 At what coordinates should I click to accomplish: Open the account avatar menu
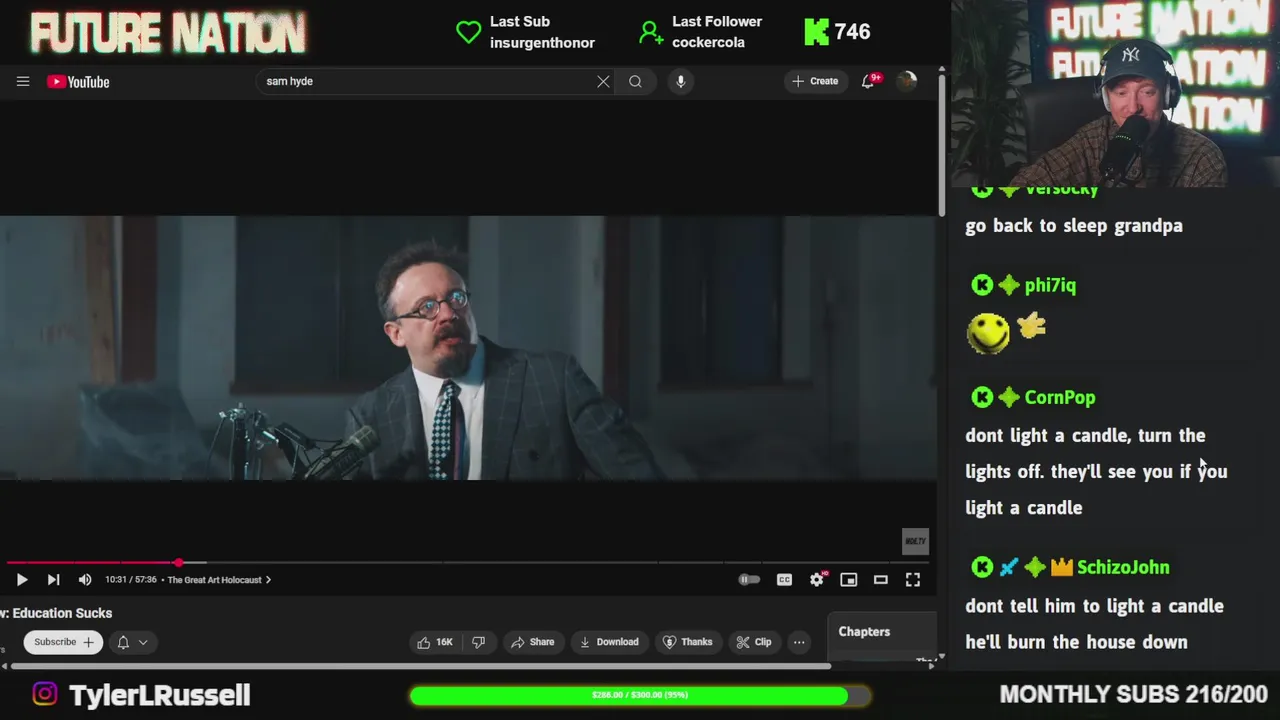[x=907, y=81]
